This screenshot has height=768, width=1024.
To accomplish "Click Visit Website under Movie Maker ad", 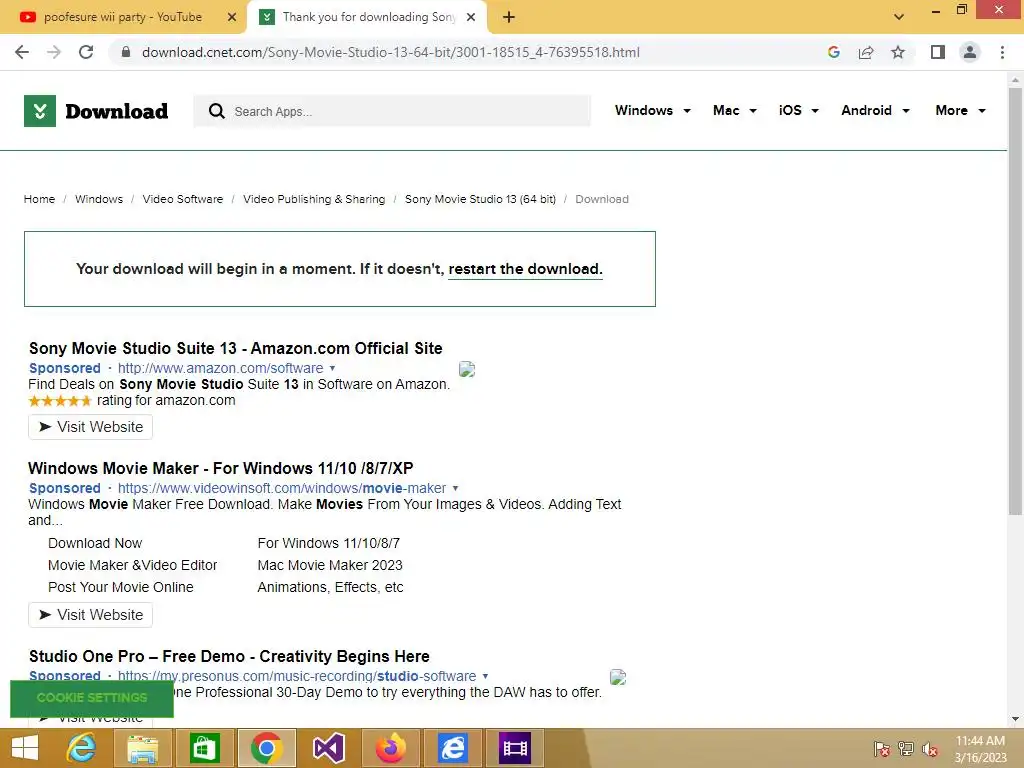I will (91, 615).
